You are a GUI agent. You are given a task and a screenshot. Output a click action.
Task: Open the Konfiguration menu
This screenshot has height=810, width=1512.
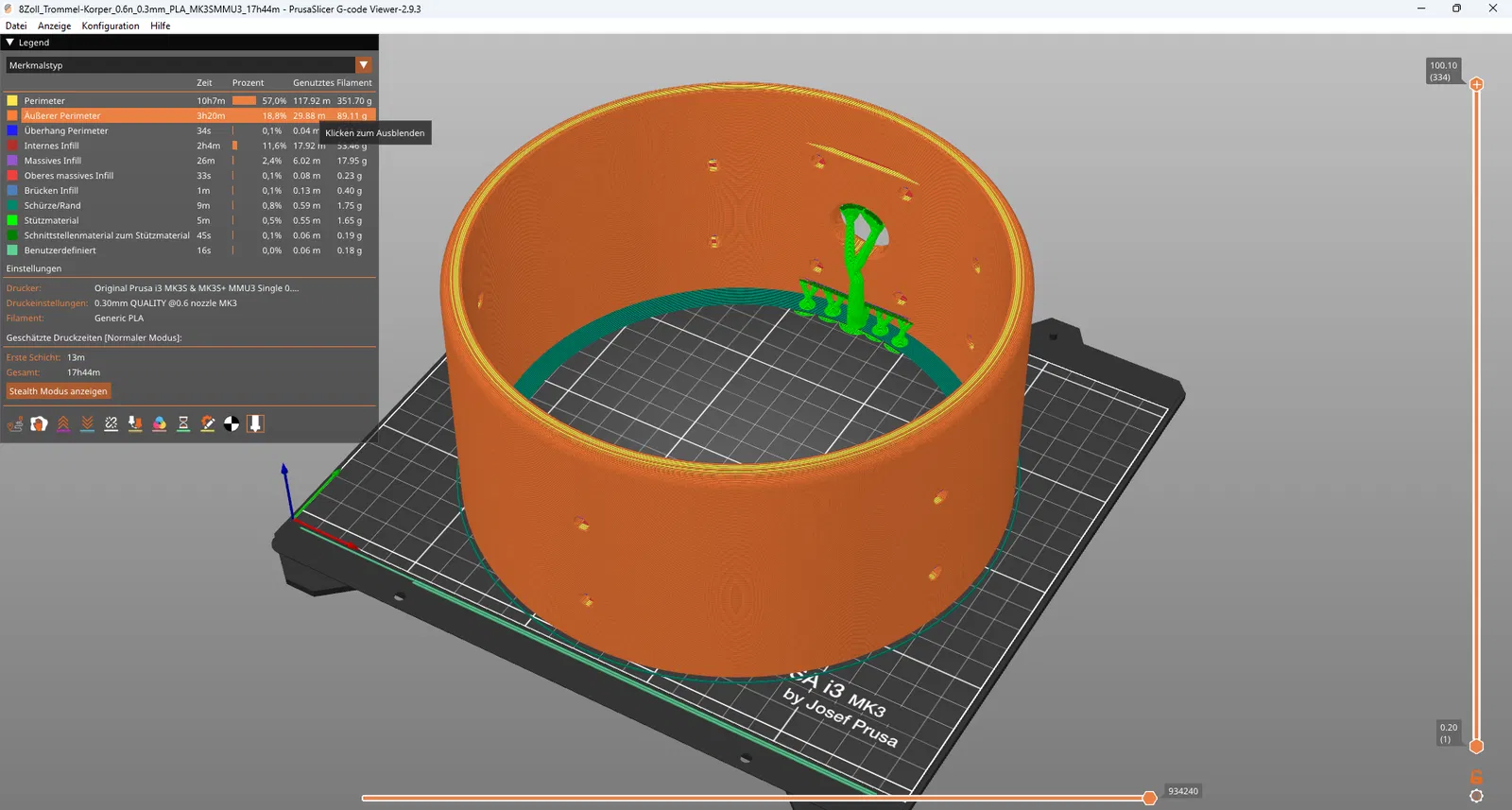pyautogui.click(x=111, y=26)
